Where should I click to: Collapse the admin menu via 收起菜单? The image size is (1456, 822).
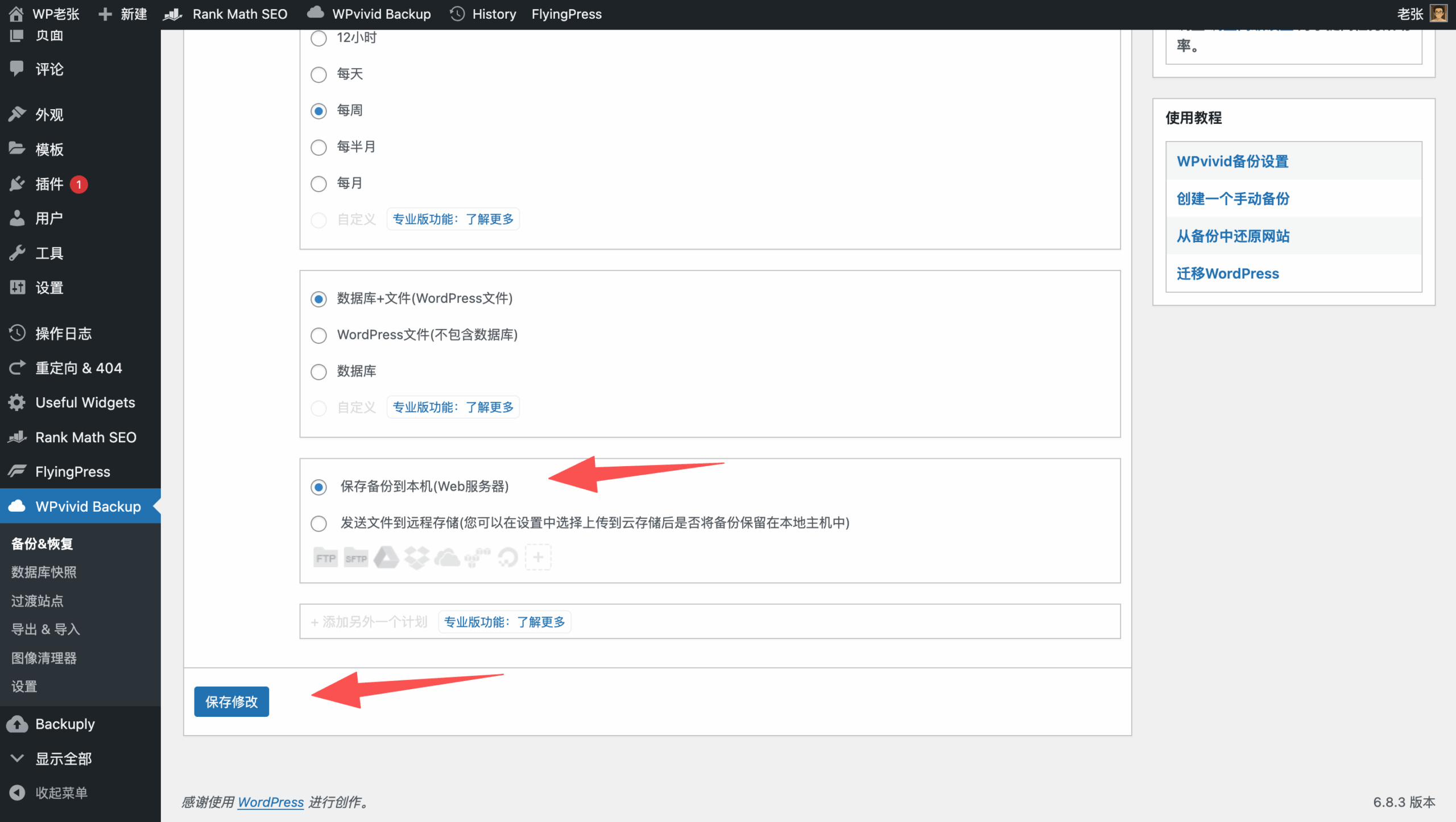(60, 792)
